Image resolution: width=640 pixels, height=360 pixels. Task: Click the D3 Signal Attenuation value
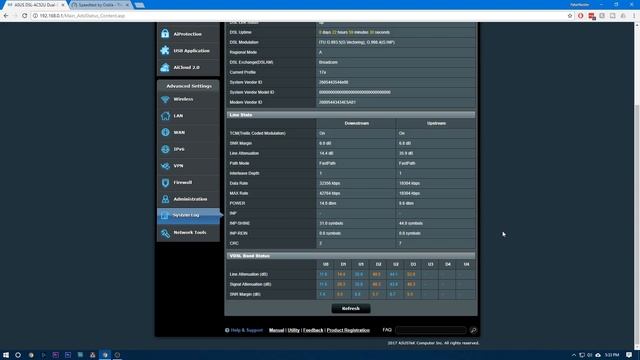pos(411,284)
